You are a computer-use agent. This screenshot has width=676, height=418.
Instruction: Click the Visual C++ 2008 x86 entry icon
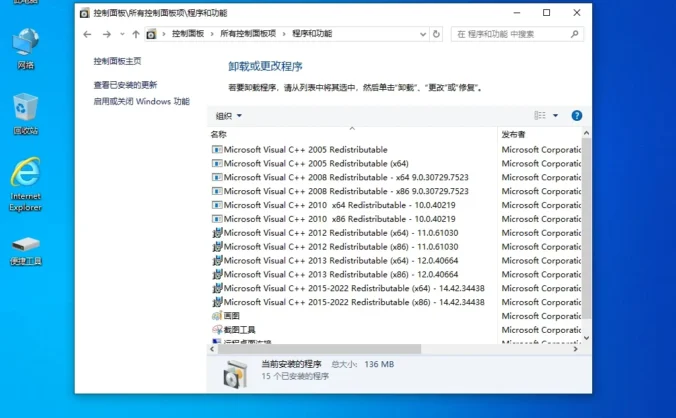tap(217, 191)
